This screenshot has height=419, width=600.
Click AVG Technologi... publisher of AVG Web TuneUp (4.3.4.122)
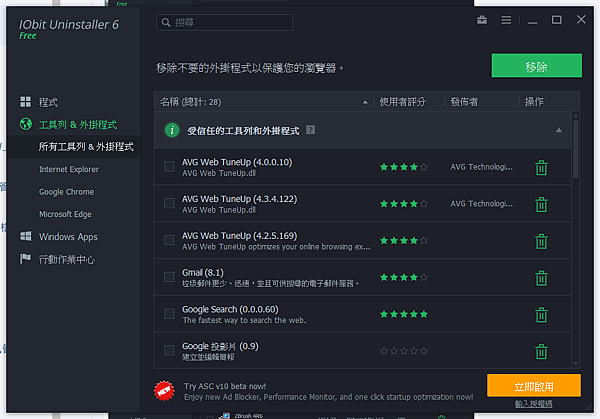pos(481,204)
